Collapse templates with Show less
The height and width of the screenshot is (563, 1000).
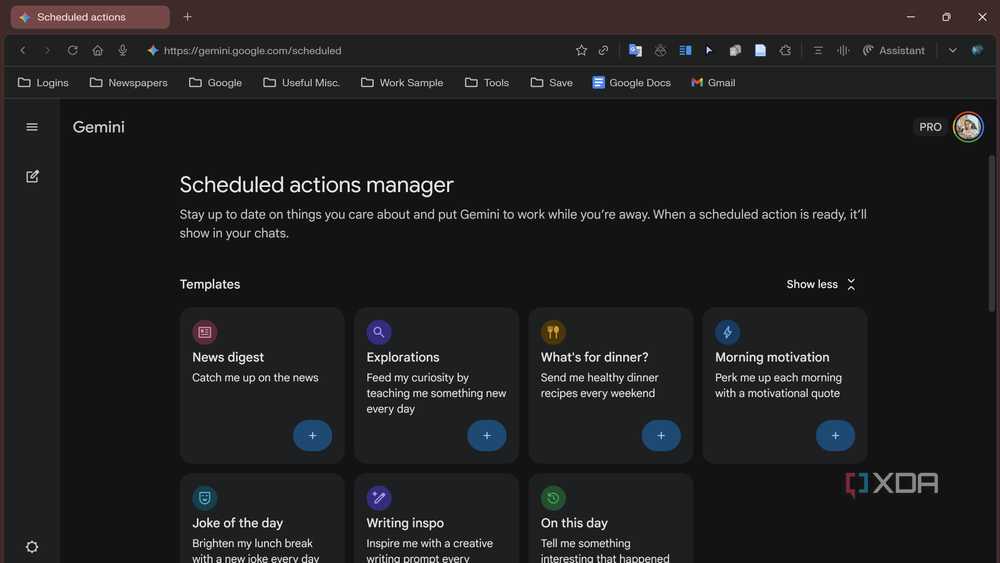[x=821, y=284]
